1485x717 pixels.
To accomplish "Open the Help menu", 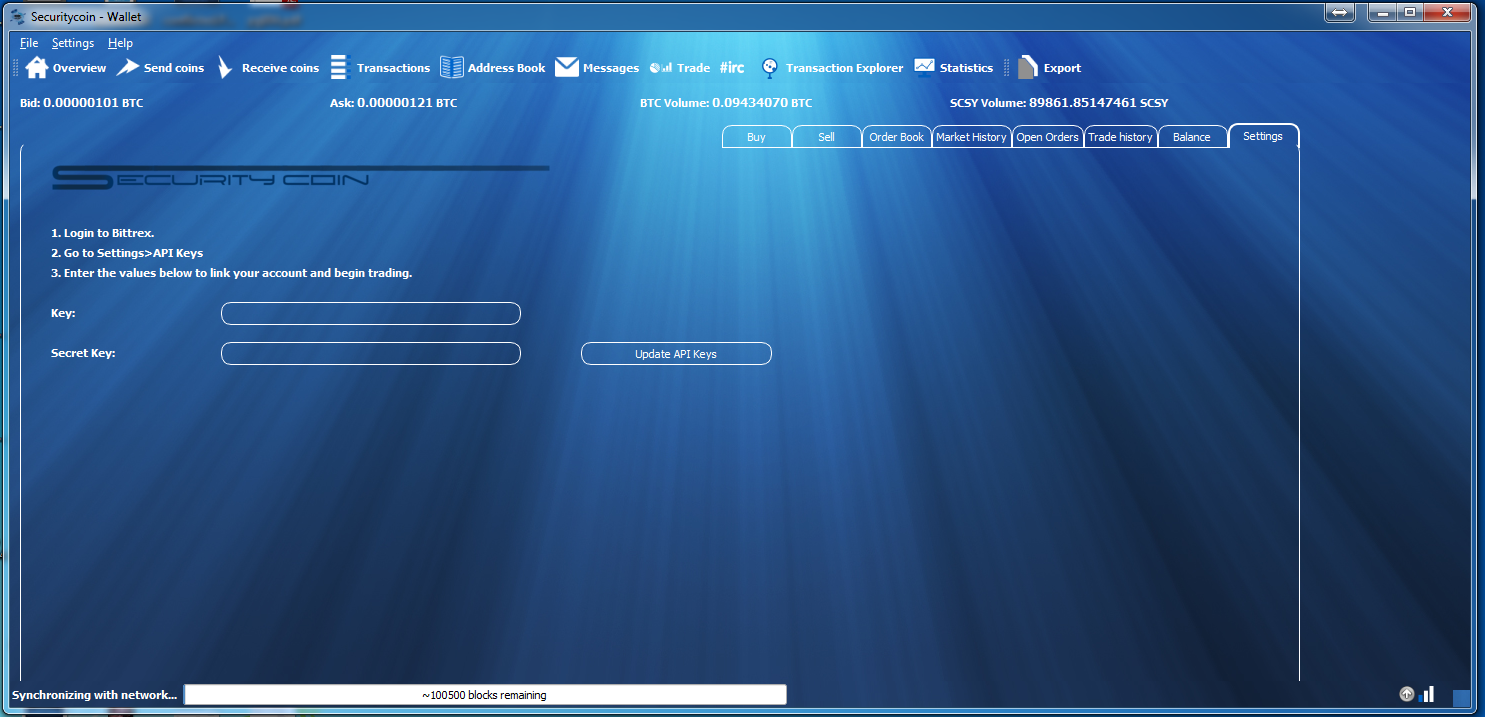I will point(120,43).
